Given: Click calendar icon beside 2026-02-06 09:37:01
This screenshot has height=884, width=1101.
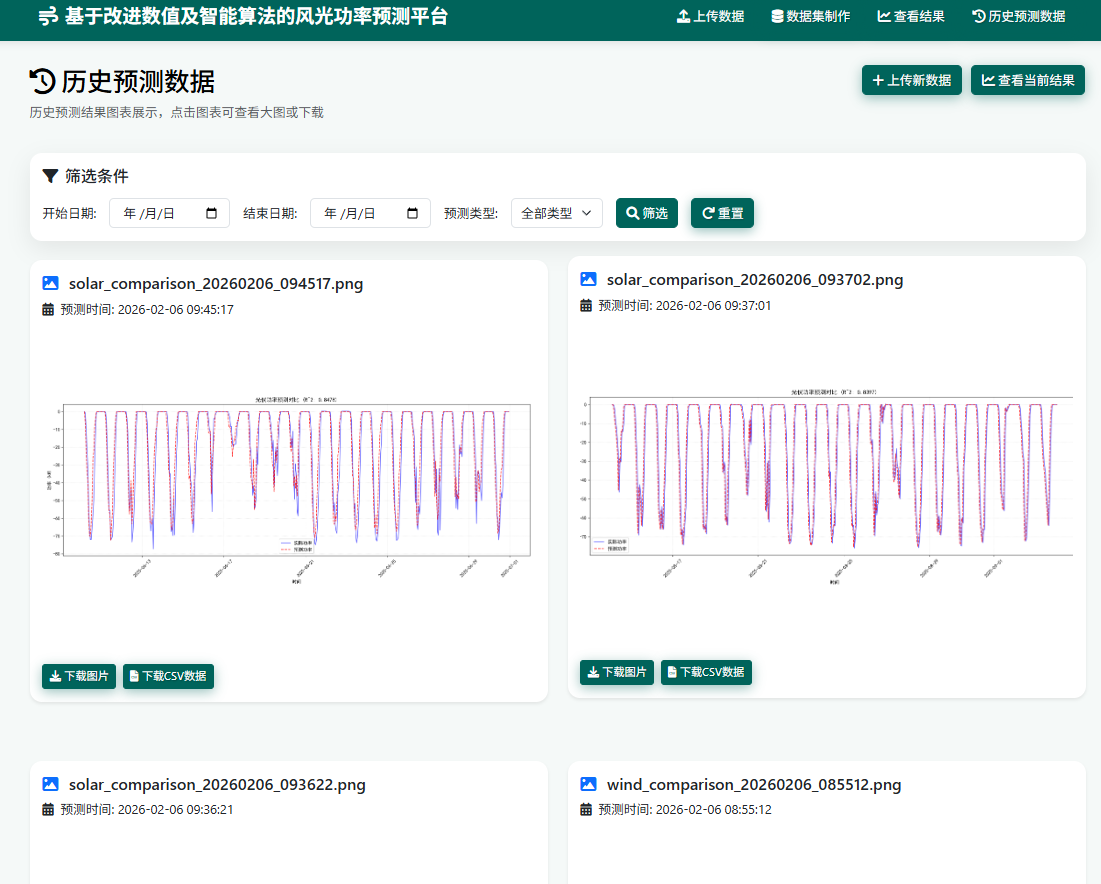Looking at the screenshot, I should pos(586,305).
